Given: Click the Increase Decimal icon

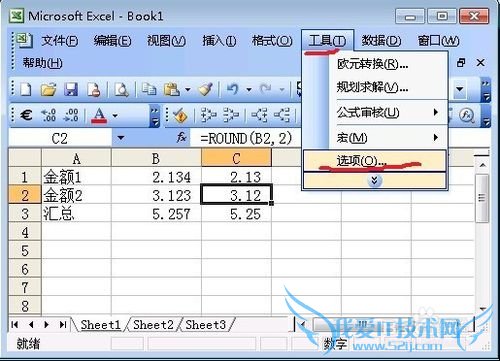Looking at the screenshot, I should (x=49, y=115).
